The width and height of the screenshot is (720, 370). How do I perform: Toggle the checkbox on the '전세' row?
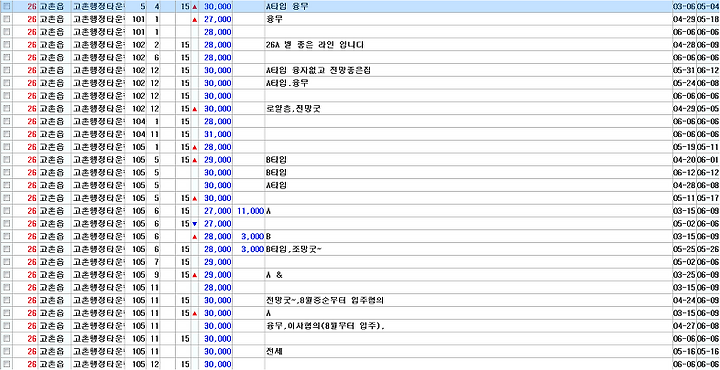6,351
